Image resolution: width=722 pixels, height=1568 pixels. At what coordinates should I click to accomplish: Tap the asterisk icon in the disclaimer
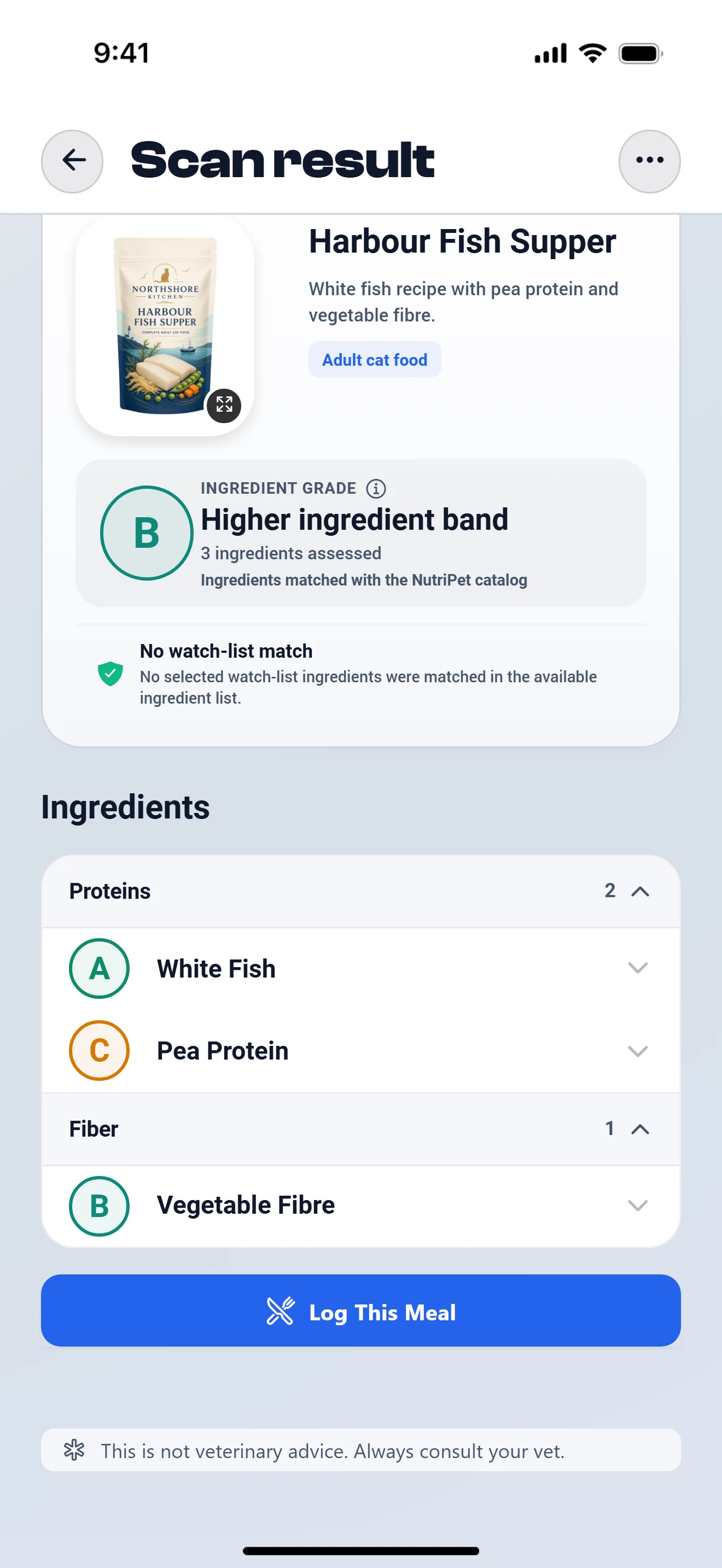click(74, 1450)
